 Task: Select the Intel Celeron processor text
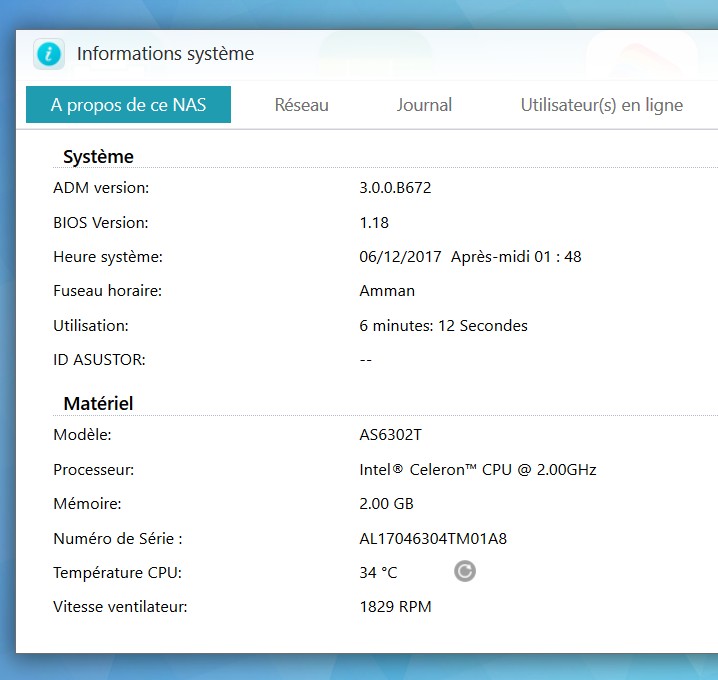[477, 470]
